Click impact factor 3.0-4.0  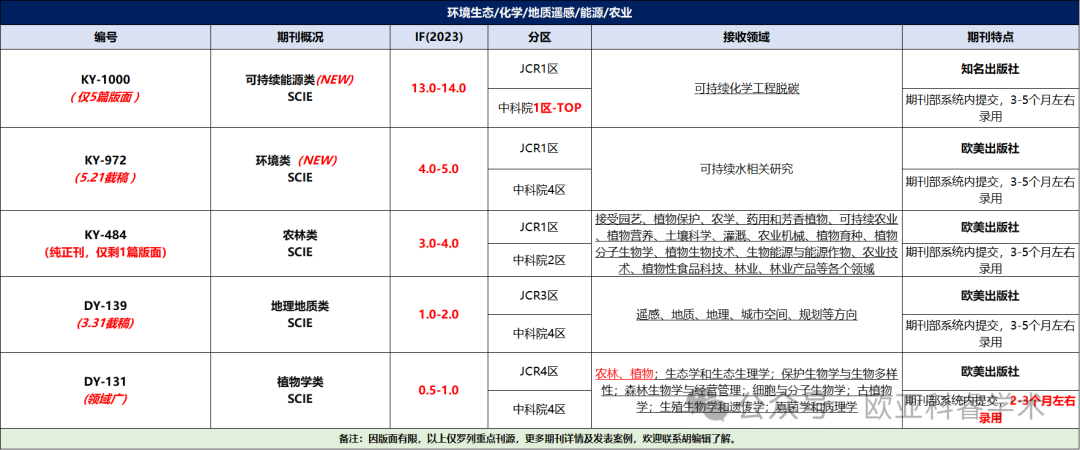(x=438, y=243)
